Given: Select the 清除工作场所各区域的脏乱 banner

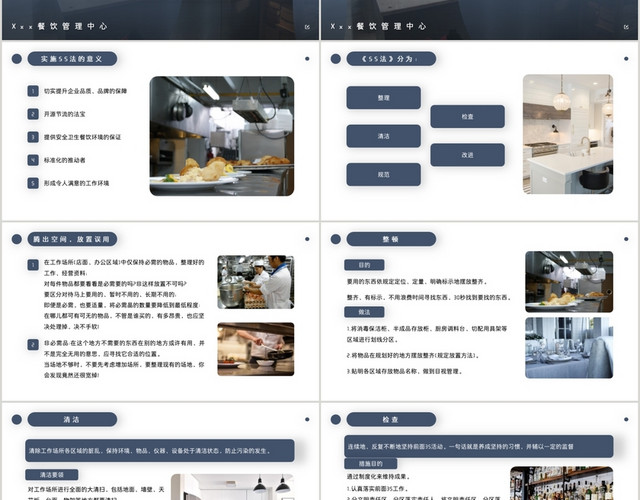Looking at the screenshot, I should pos(160,451).
